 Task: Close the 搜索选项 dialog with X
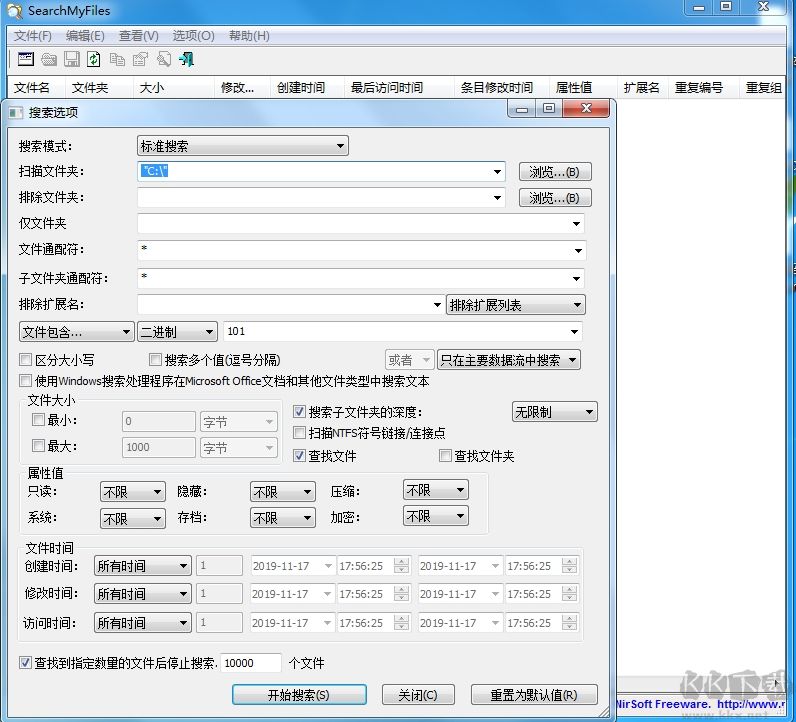(586, 108)
